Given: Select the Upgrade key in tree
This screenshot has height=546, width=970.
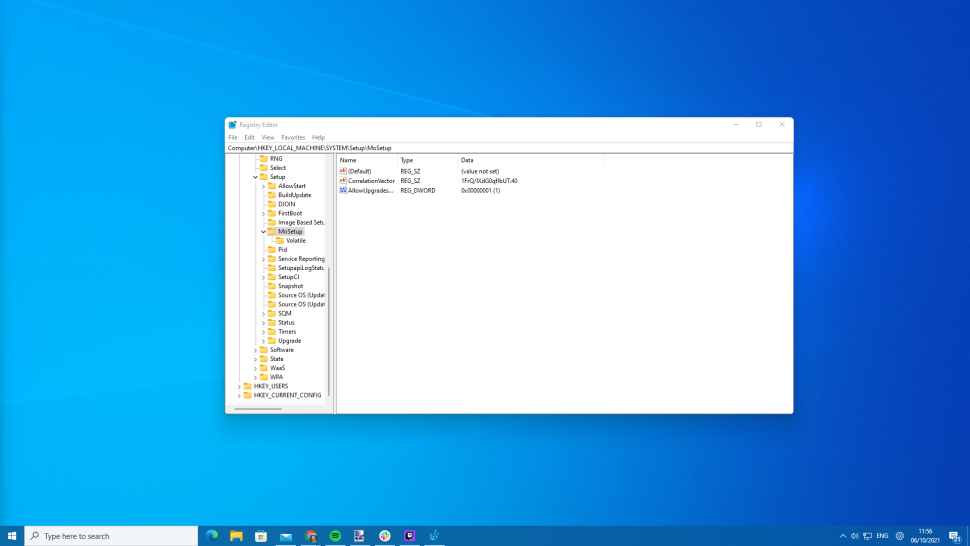Looking at the screenshot, I should pos(289,341).
